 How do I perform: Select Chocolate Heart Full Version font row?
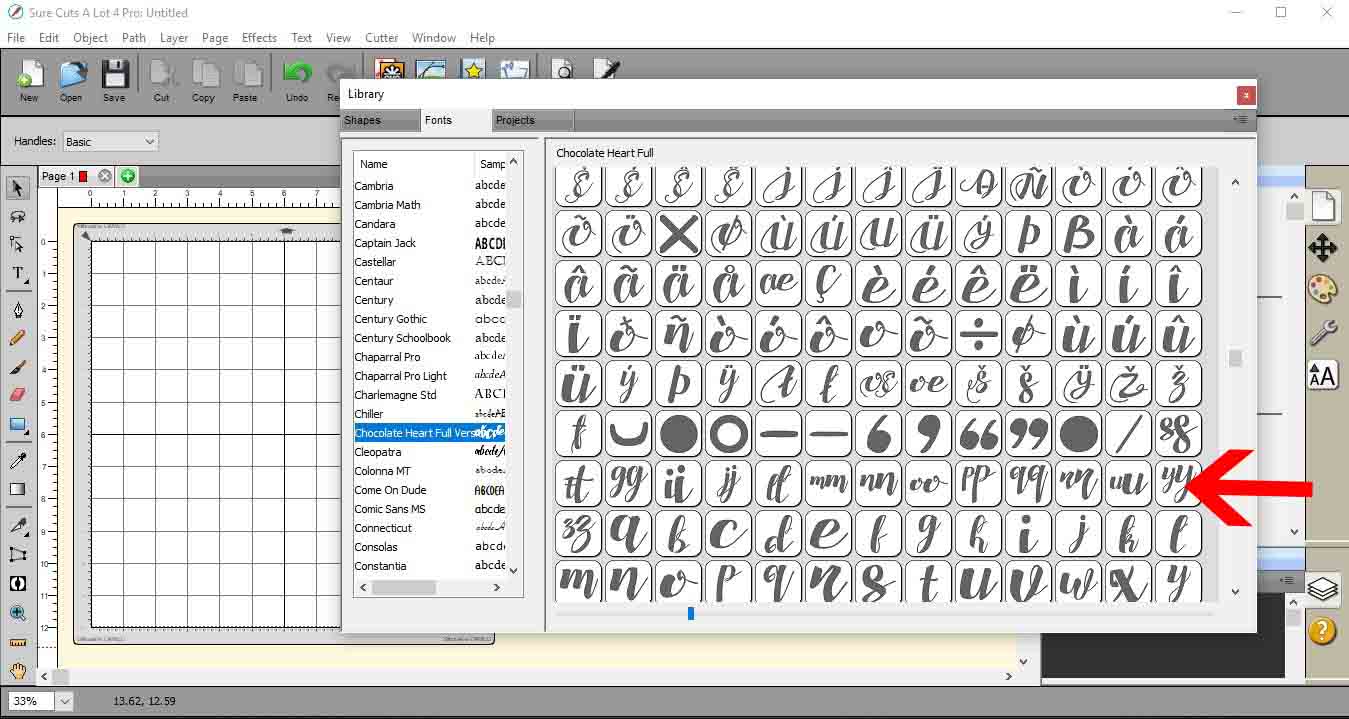coord(430,433)
